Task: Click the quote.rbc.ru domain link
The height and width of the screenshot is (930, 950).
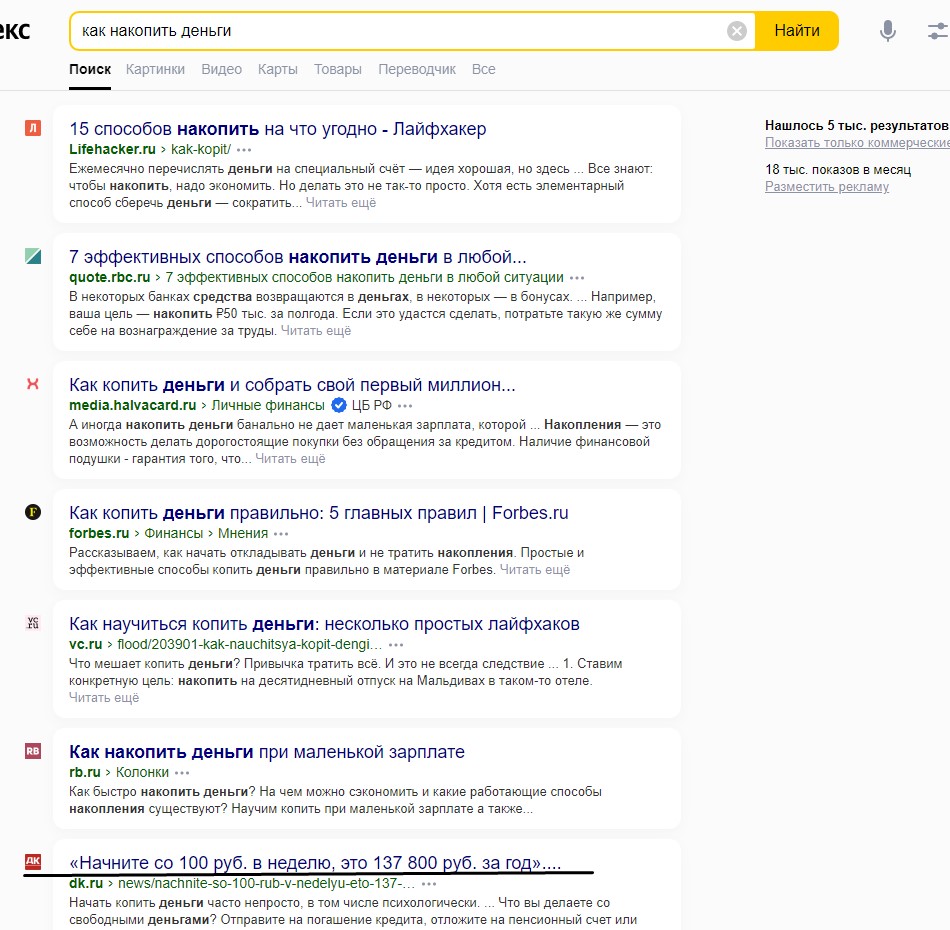Action: point(110,277)
